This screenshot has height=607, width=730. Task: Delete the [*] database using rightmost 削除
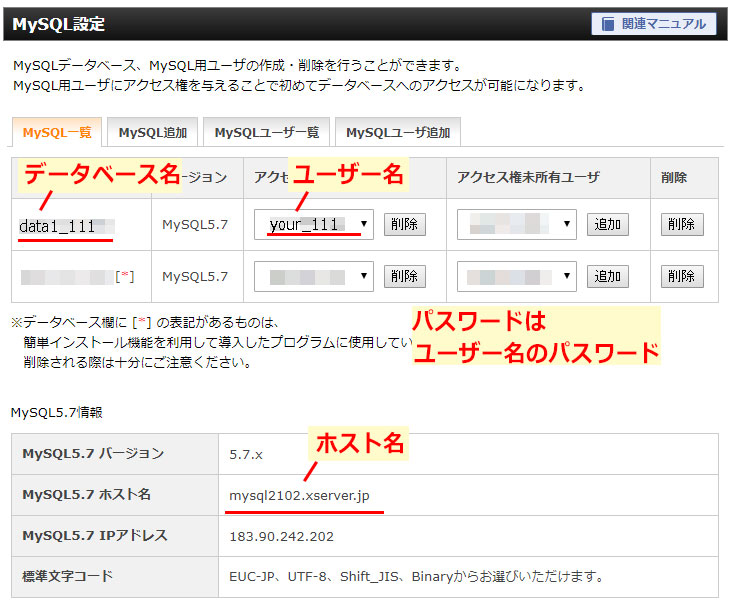pyautogui.click(x=682, y=277)
